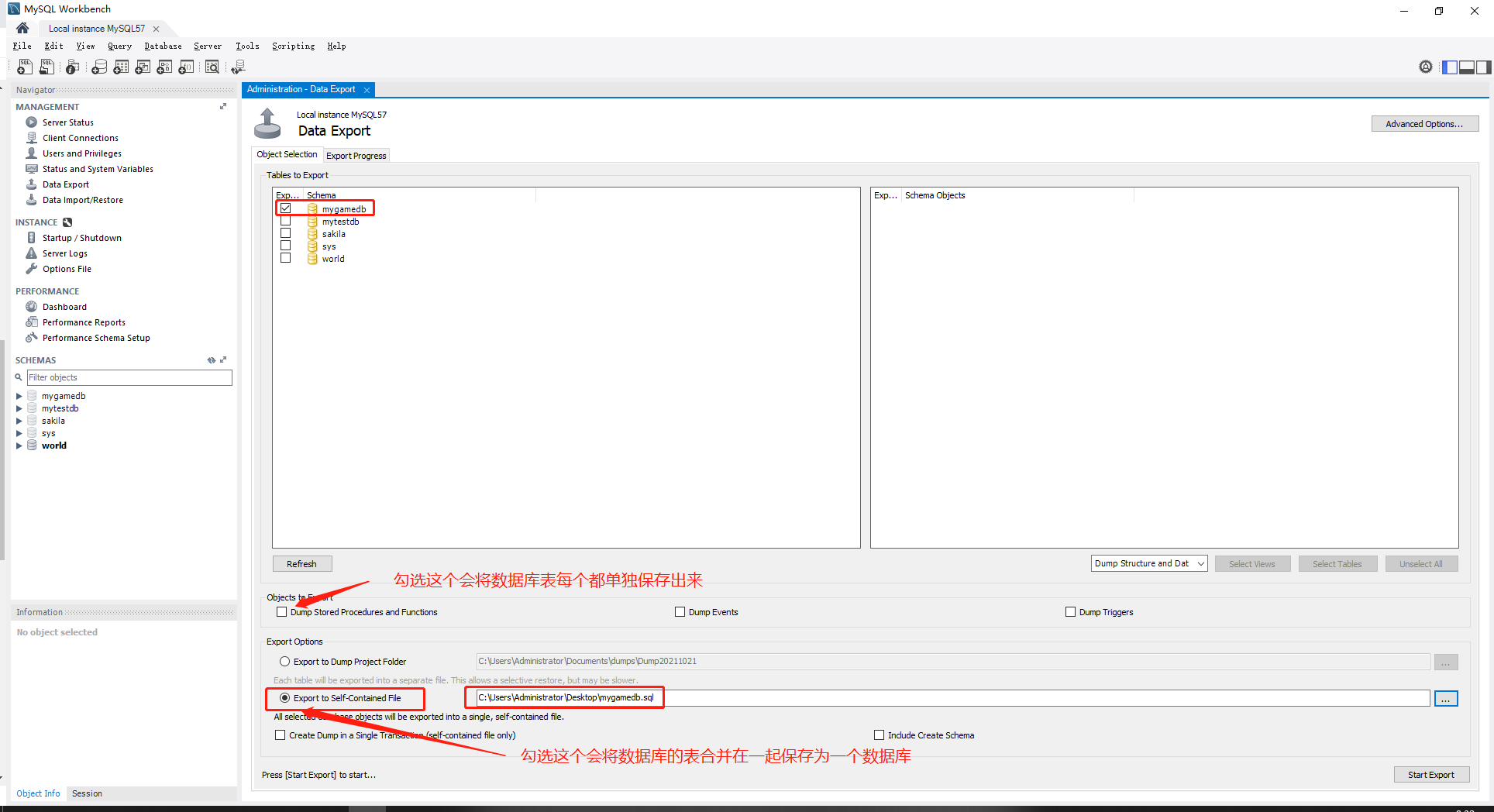Click the Server Status icon in Management

tap(31, 122)
